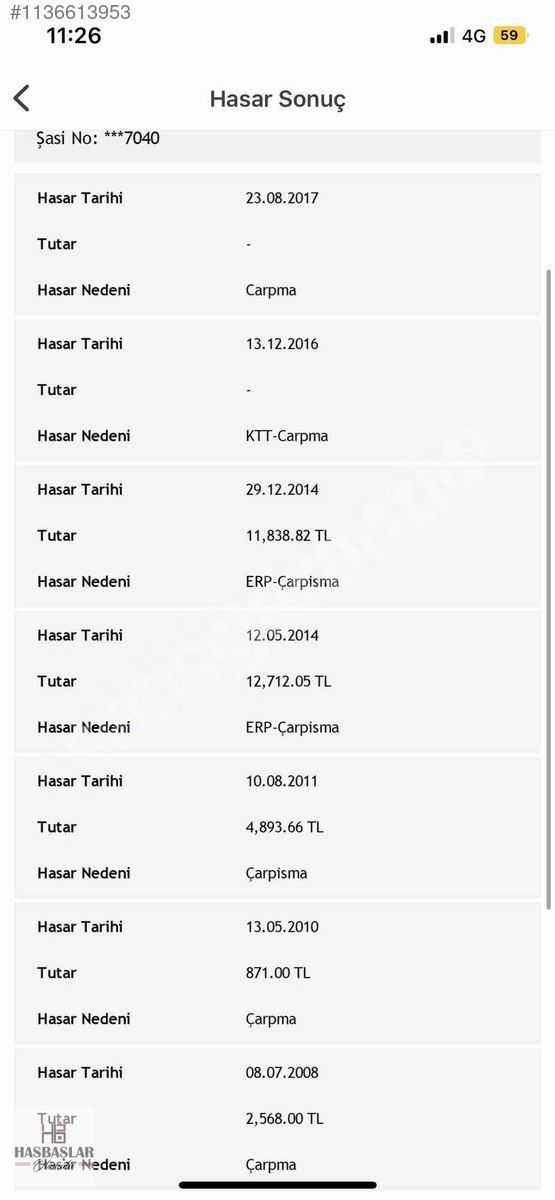Viewport: 555px width, 1200px height.
Task: Tap the battery level indicator
Action: tap(509, 35)
